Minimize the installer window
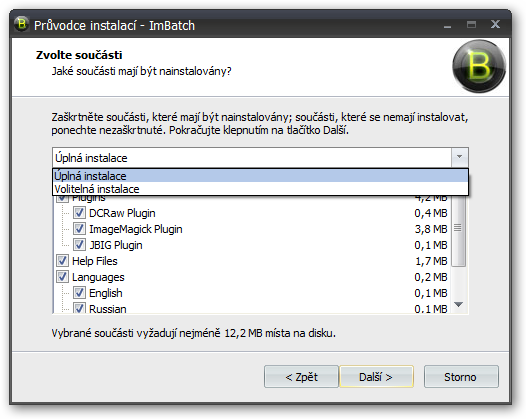Screen dimensions: 526x419 (x=447, y=25)
